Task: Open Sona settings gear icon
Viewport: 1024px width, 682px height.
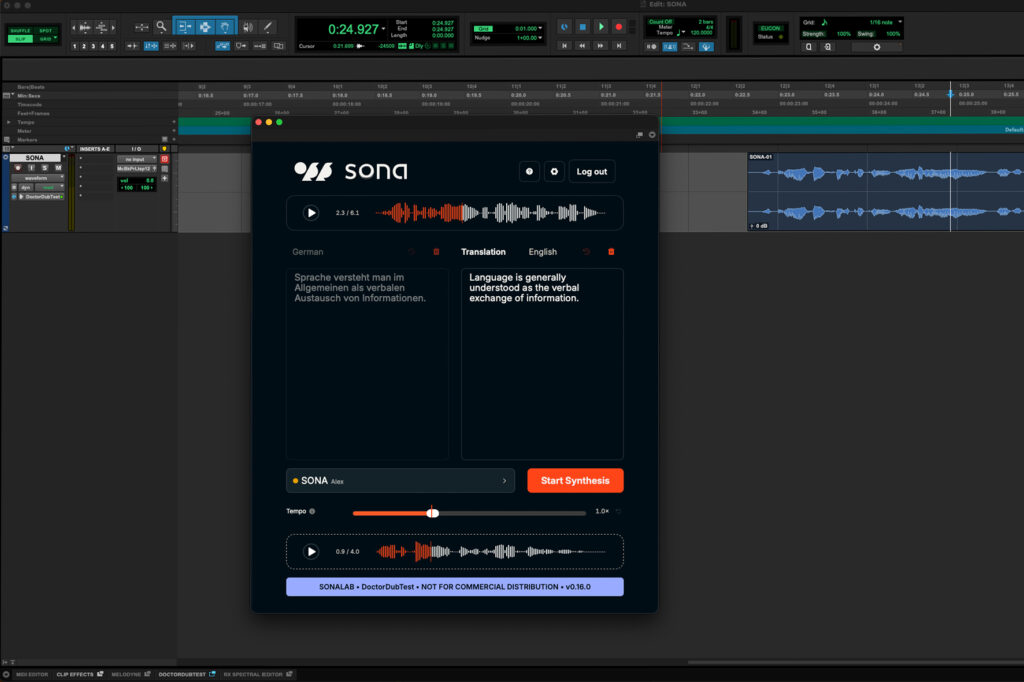Action: [x=554, y=171]
